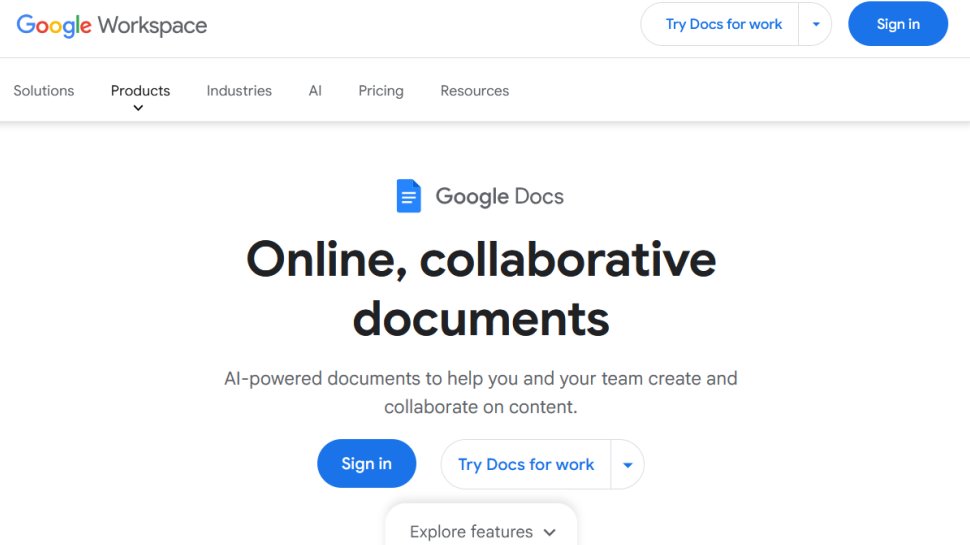
Task: Click the hero Sign in button
Action: pos(366,463)
